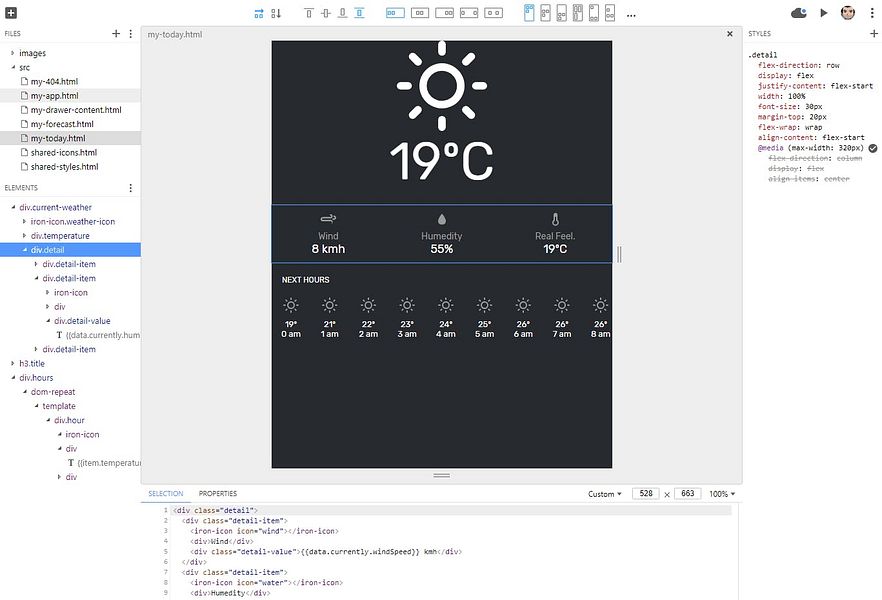882x600 pixels.
Task: Click the cloud sync icon
Action: (799, 13)
